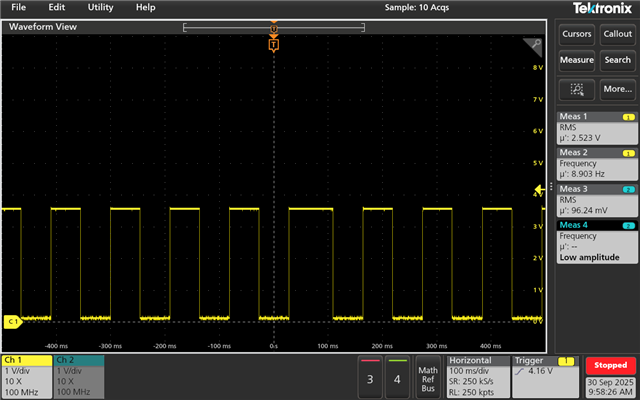Click the Low amplitude warning text
Image resolution: width=640 pixels, height=400 pixels.
[x=589, y=258]
